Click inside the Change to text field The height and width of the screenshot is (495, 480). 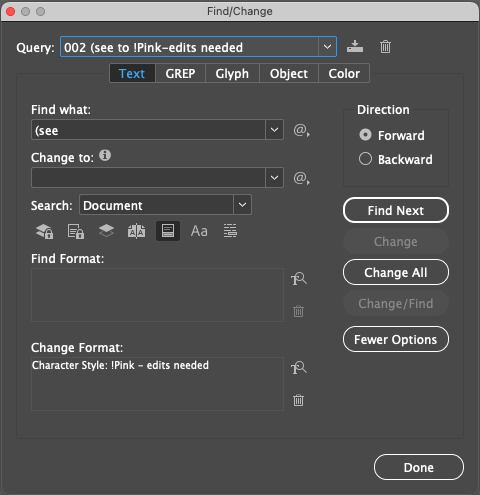(148, 178)
